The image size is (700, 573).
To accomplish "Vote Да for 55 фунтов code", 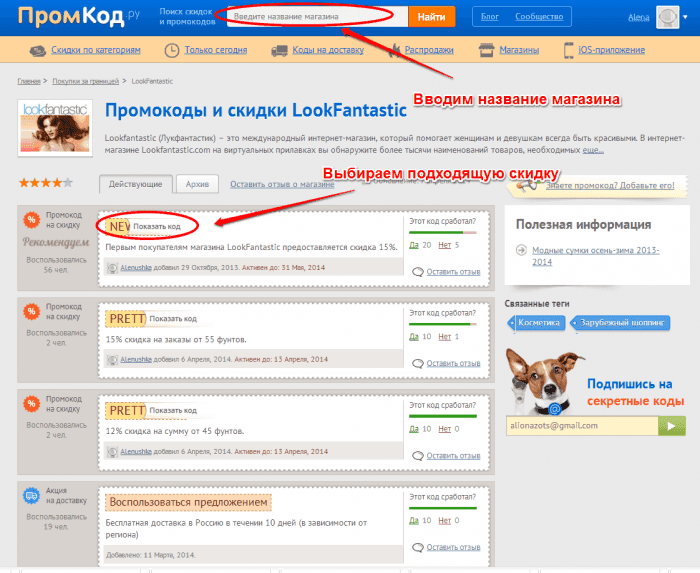I will pyautogui.click(x=414, y=336).
